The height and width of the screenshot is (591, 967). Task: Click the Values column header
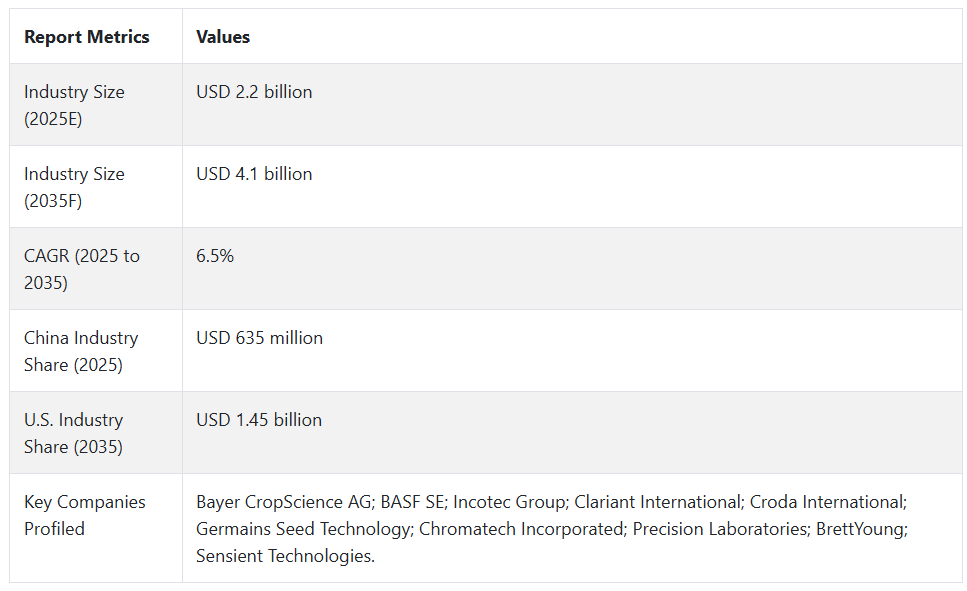[x=223, y=37]
